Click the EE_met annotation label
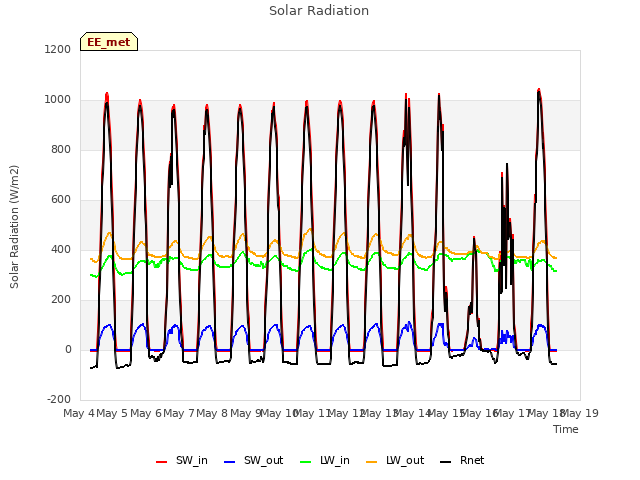 pyautogui.click(x=109, y=42)
